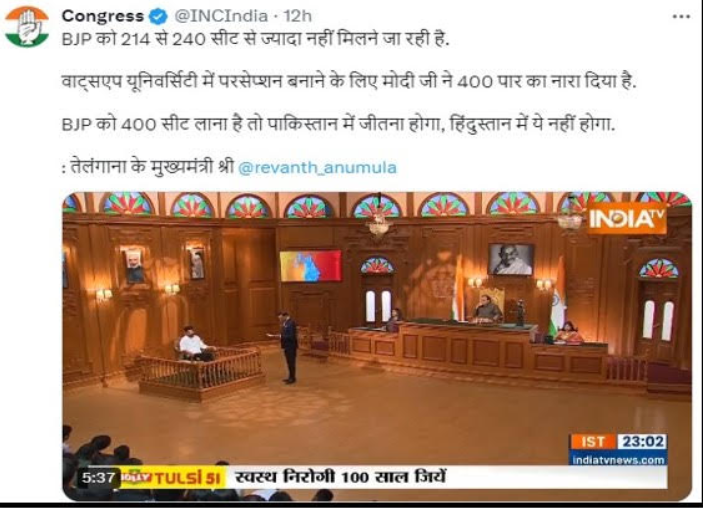Open the @INCIndia handle link
Image resolution: width=703 pixels, height=508 pixels.
[221, 16]
